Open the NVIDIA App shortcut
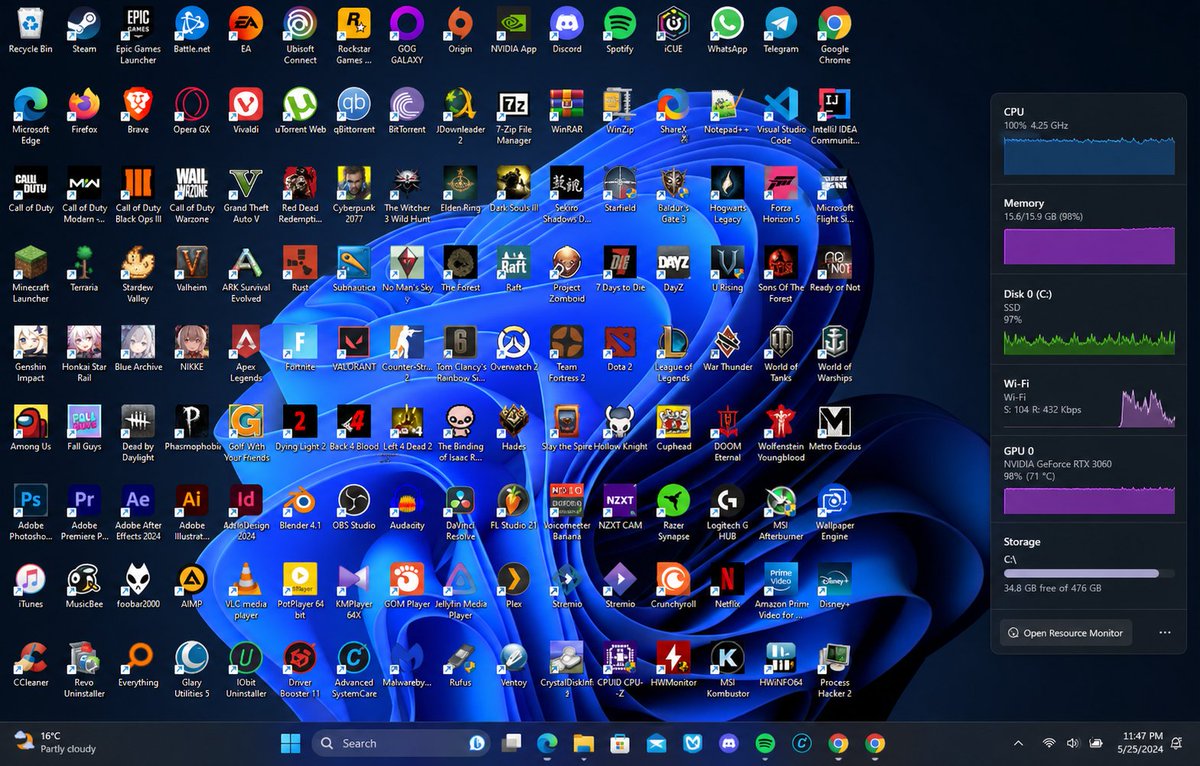Viewport: 1200px width, 766px height. pos(514,30)
